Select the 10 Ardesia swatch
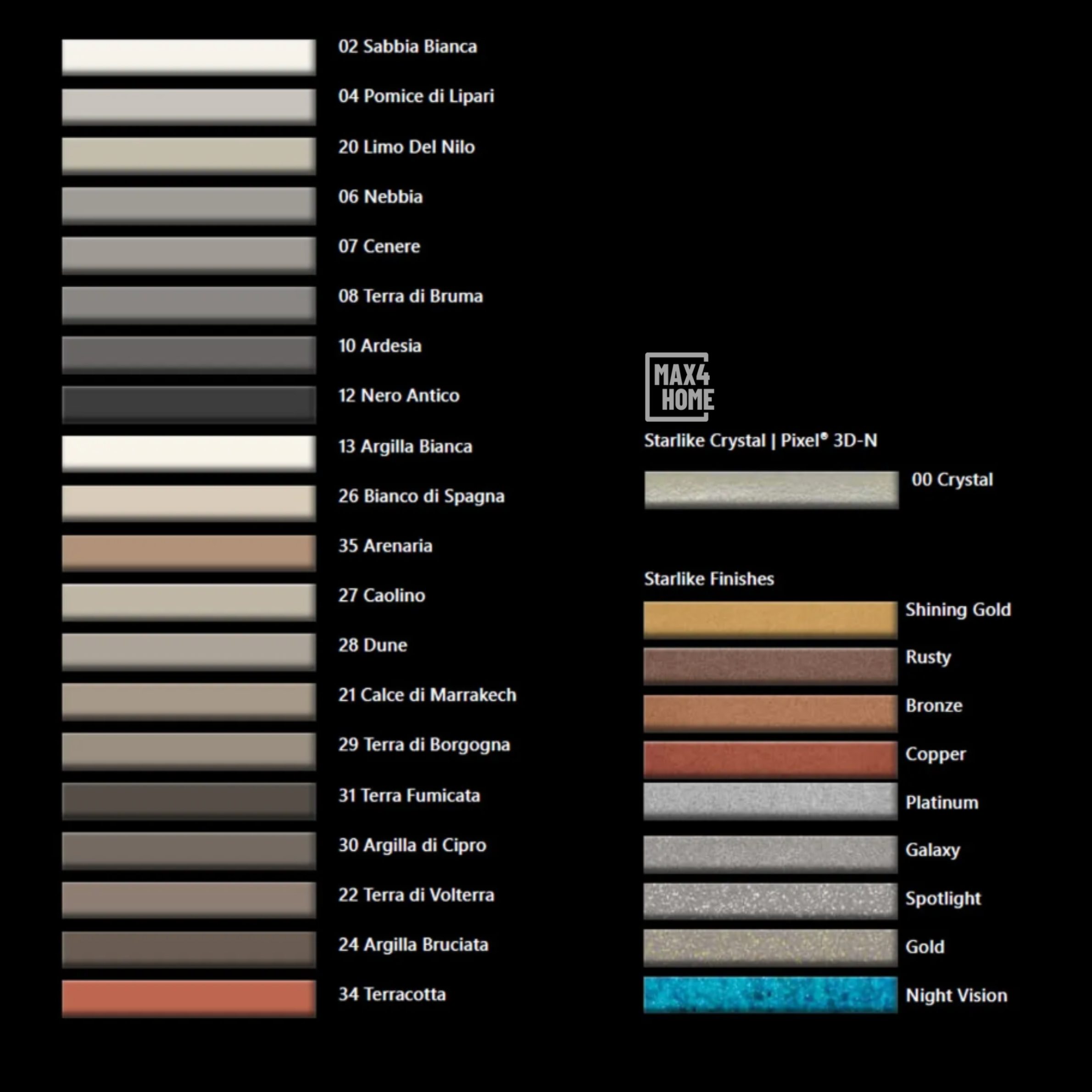The width and height of the screenshot is (1092, 1092). [x=189, y=355]
